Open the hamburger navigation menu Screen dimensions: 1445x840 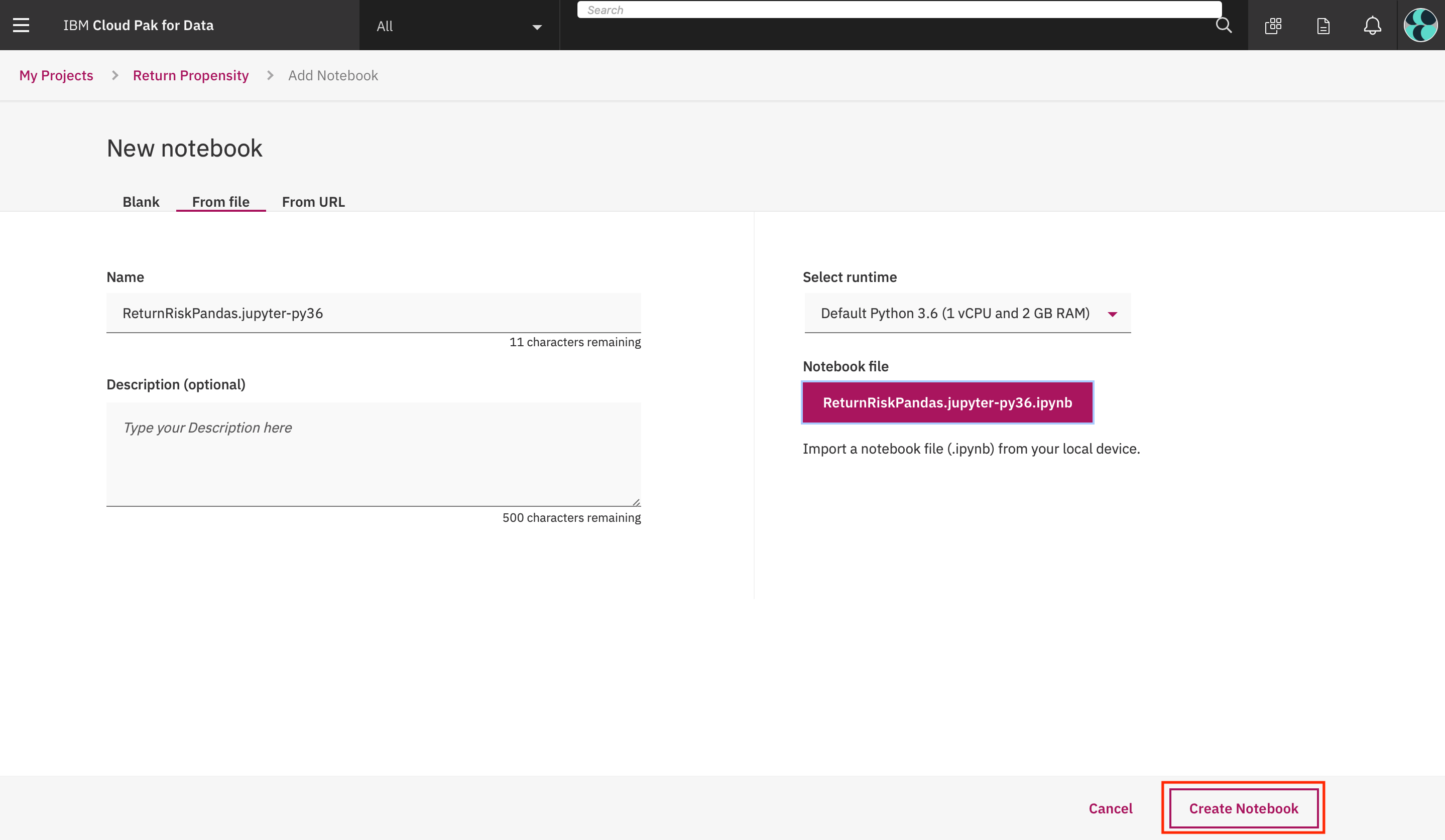[x=21, y=25]
